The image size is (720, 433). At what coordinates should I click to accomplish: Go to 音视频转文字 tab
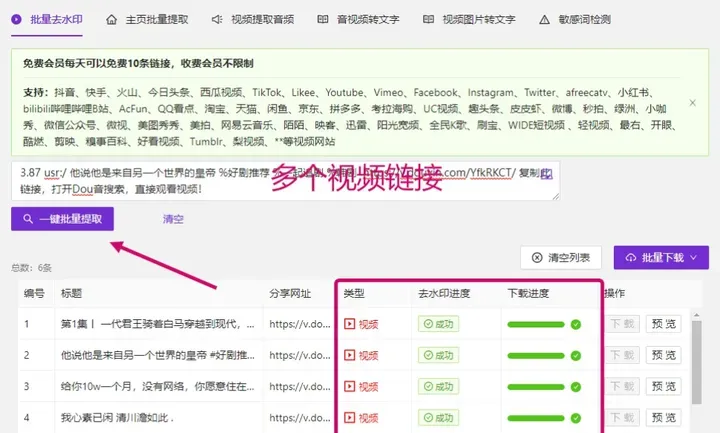tap(359, 20)
